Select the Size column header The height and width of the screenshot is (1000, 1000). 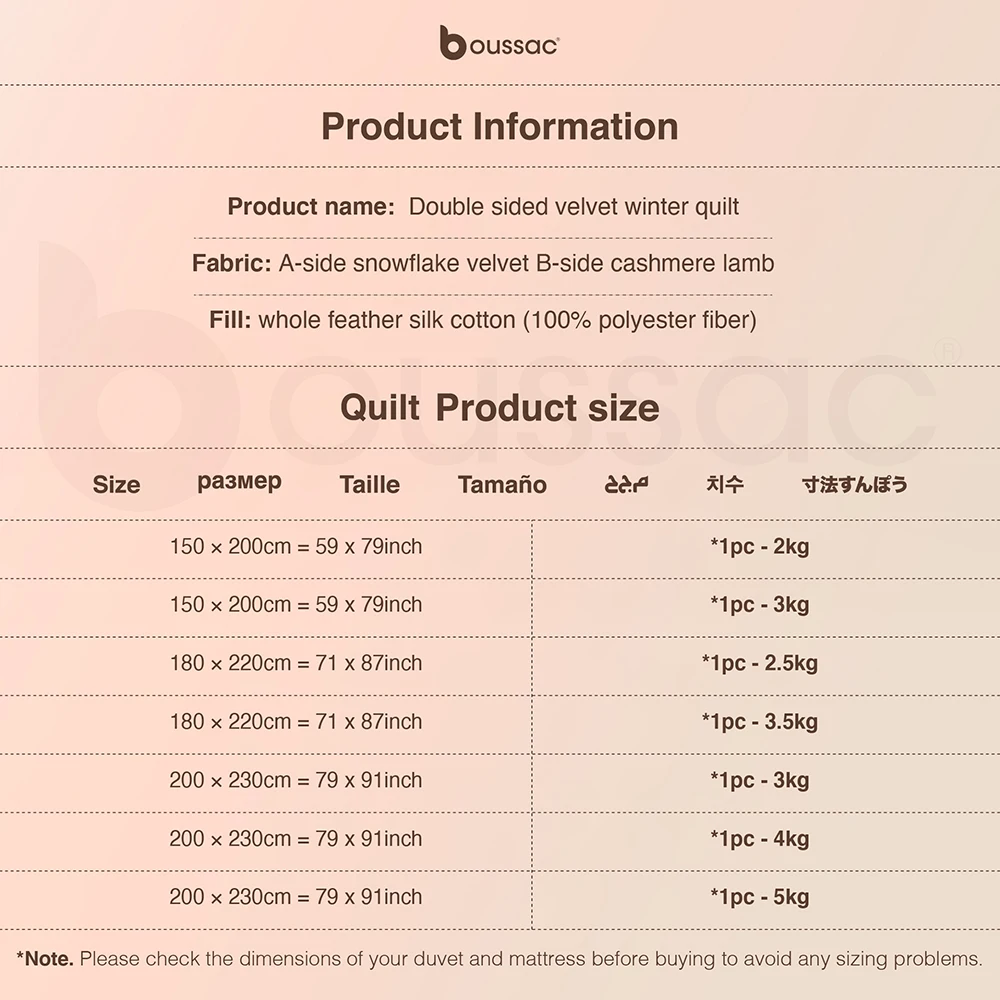[116, 485]
